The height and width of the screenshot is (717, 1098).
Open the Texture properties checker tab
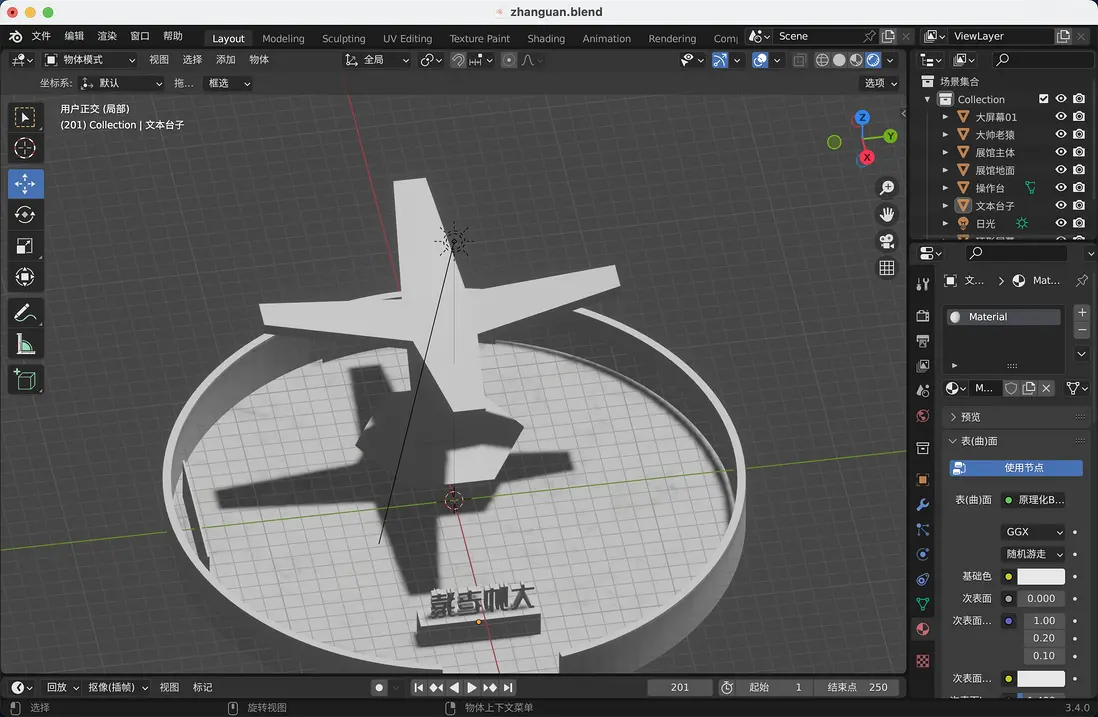coord(922,660)
